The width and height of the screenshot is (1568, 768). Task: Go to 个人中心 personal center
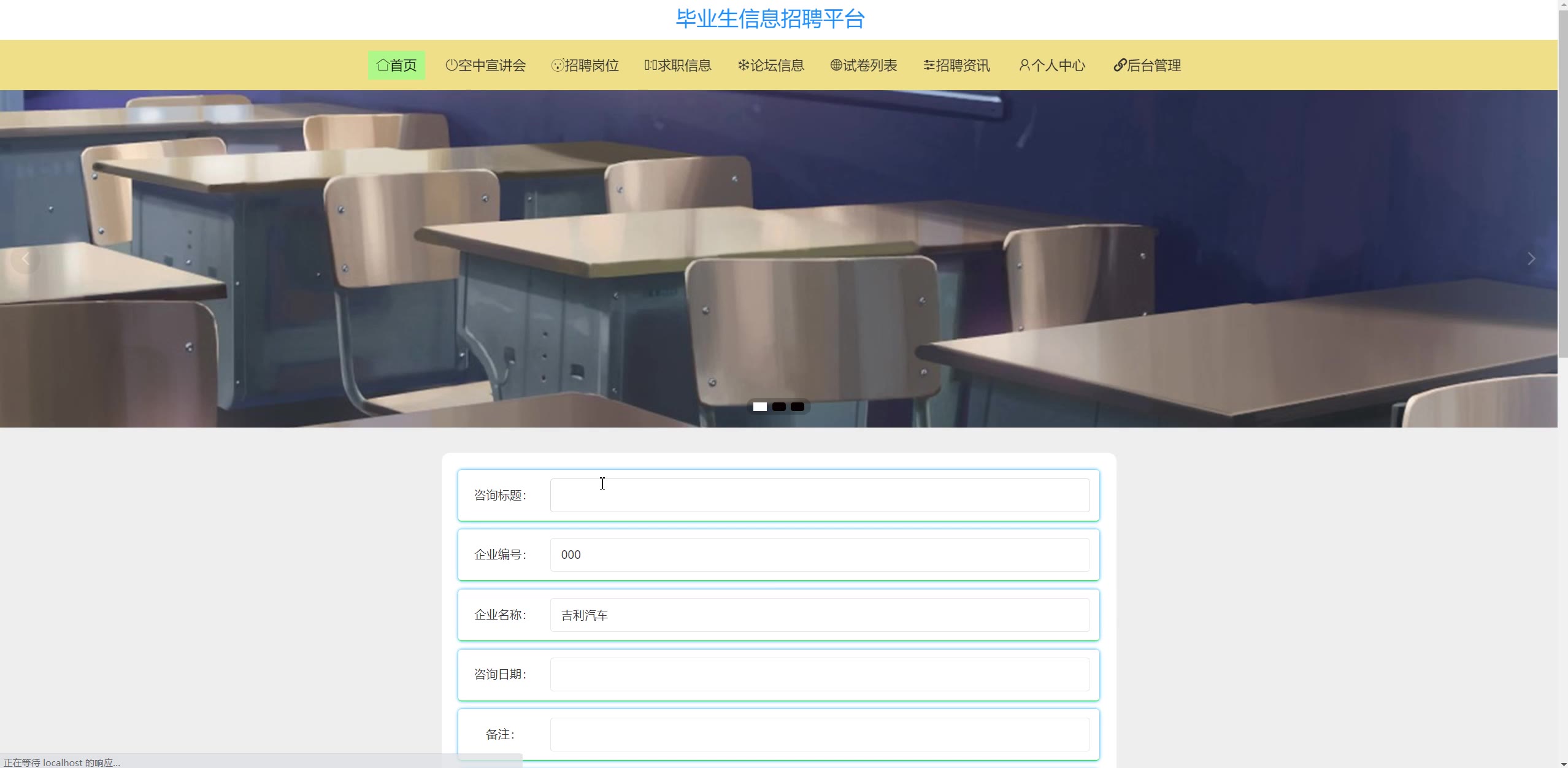click(1051, 65)
